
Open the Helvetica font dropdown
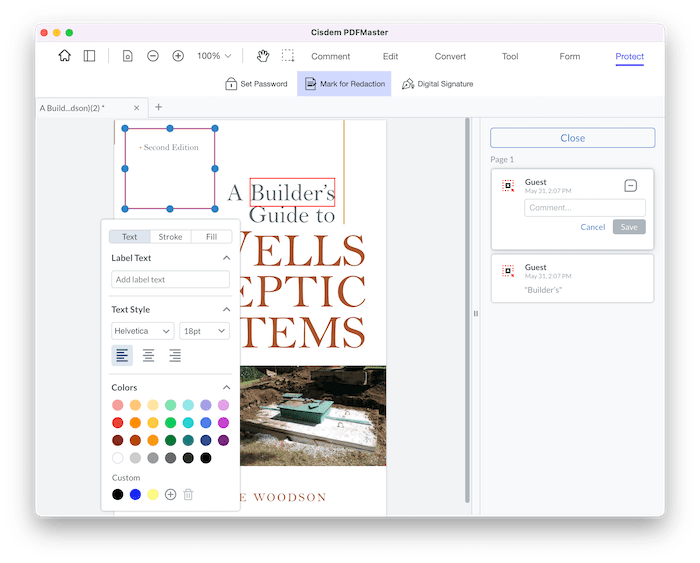coord(142,331)
